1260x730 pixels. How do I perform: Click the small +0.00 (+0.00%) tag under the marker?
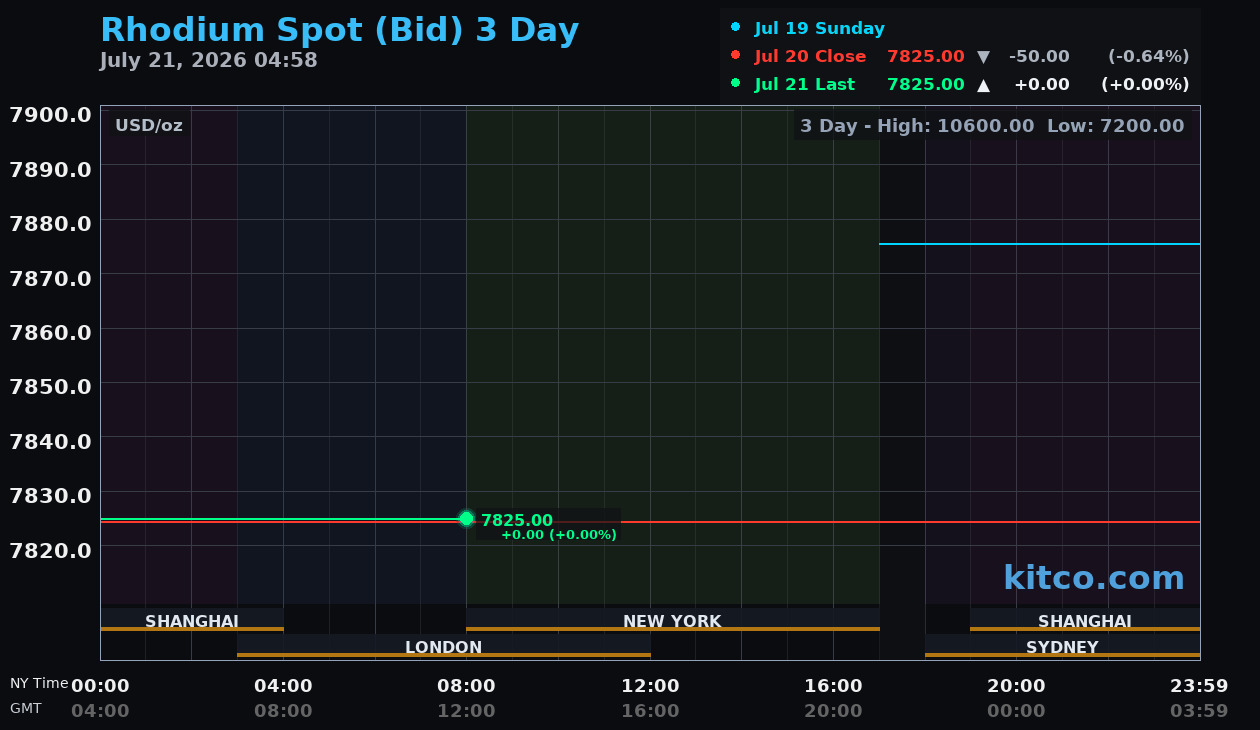coord(559,535)
